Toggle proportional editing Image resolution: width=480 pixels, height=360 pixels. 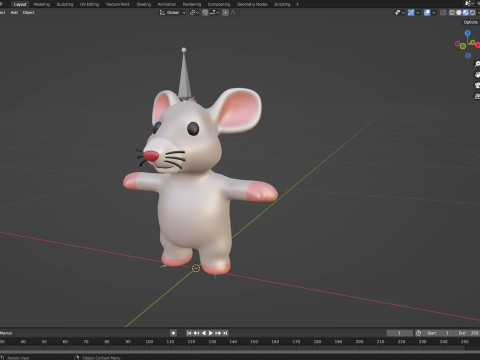tap(226, 13)
